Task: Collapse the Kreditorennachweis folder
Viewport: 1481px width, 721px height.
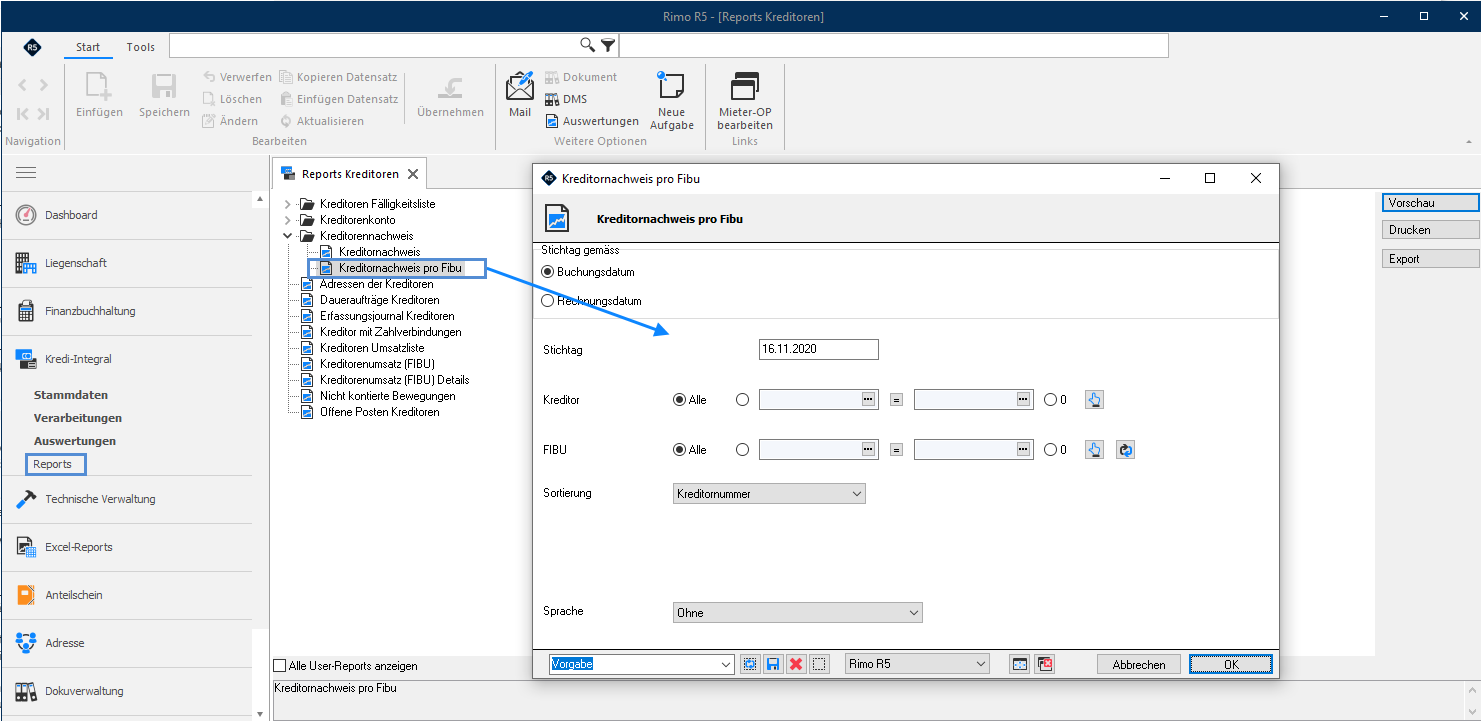Action: tap(288, 236)
